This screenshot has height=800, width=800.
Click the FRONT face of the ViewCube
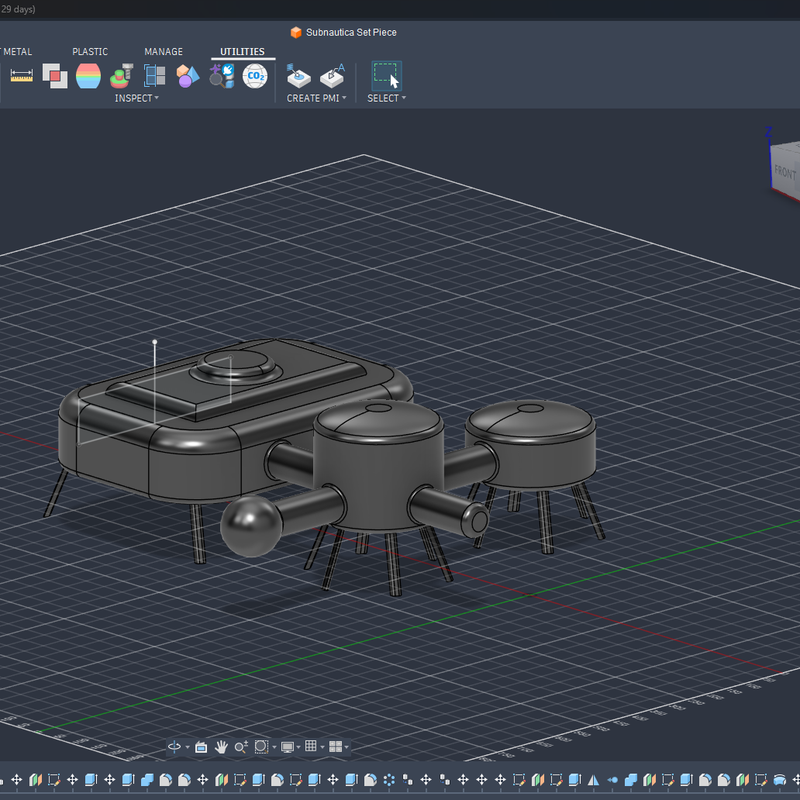(x=784, y=172)
